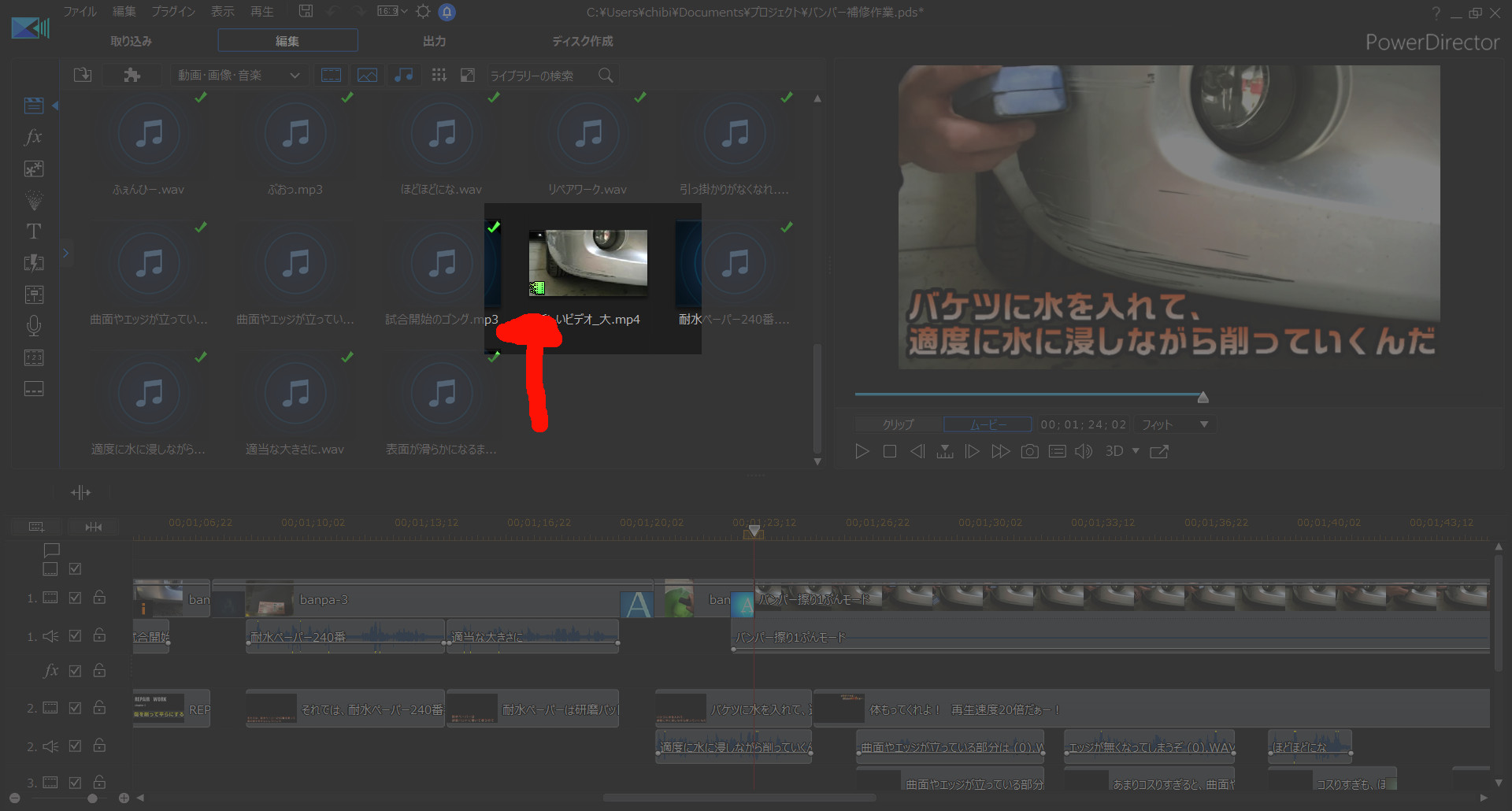The height and width of the screenshot is (811, 1512).
Task: Open the Particle Room sidebar icon
Action: click(x=34, y=200)
